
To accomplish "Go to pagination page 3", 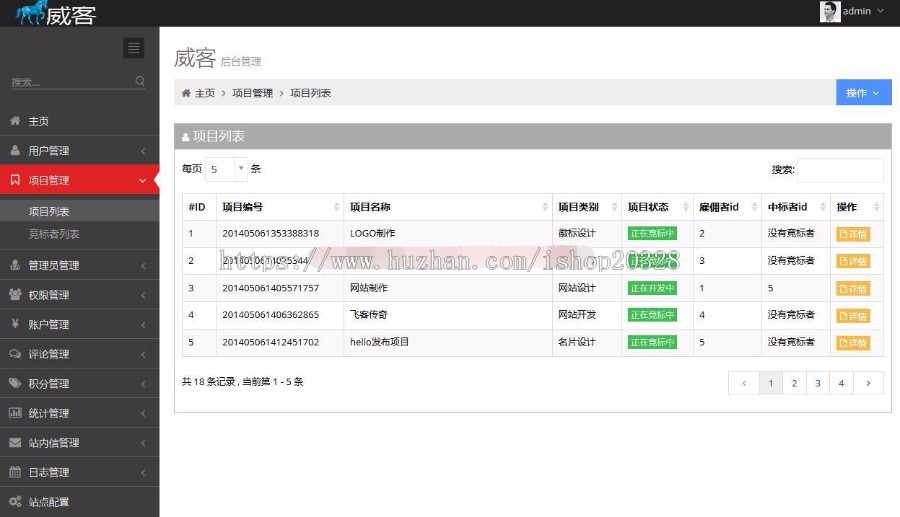I will pos(818,383).
